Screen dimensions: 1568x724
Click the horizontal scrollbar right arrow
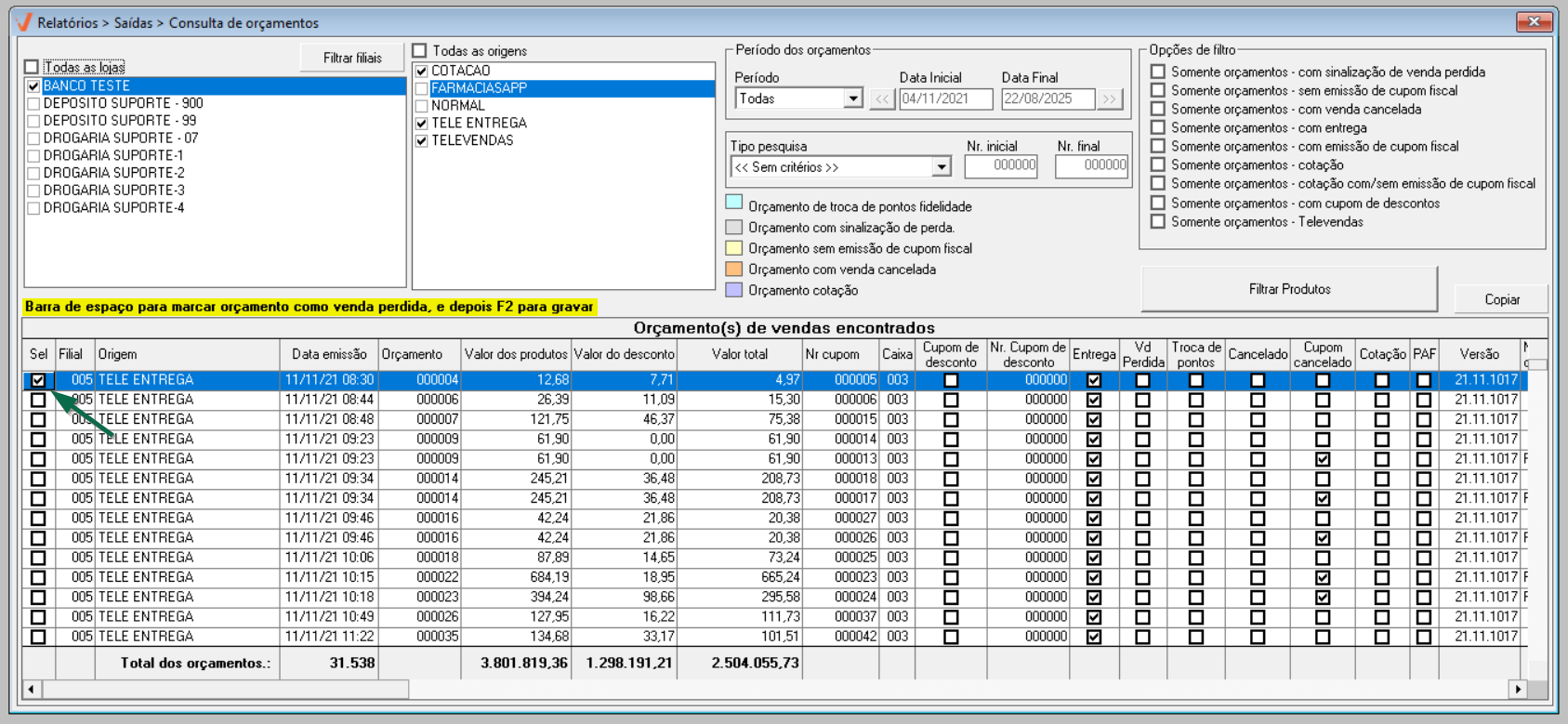(x=1518, y=689)
